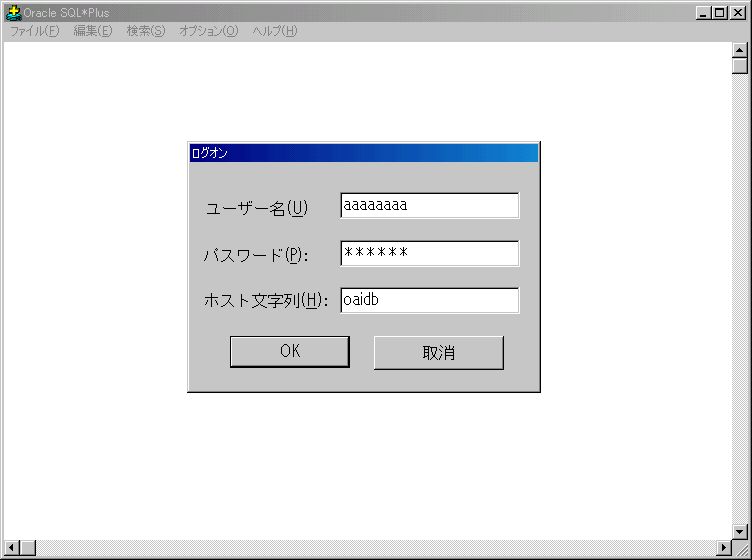Cancel logon with the 取消 button

tap(439, 352)
